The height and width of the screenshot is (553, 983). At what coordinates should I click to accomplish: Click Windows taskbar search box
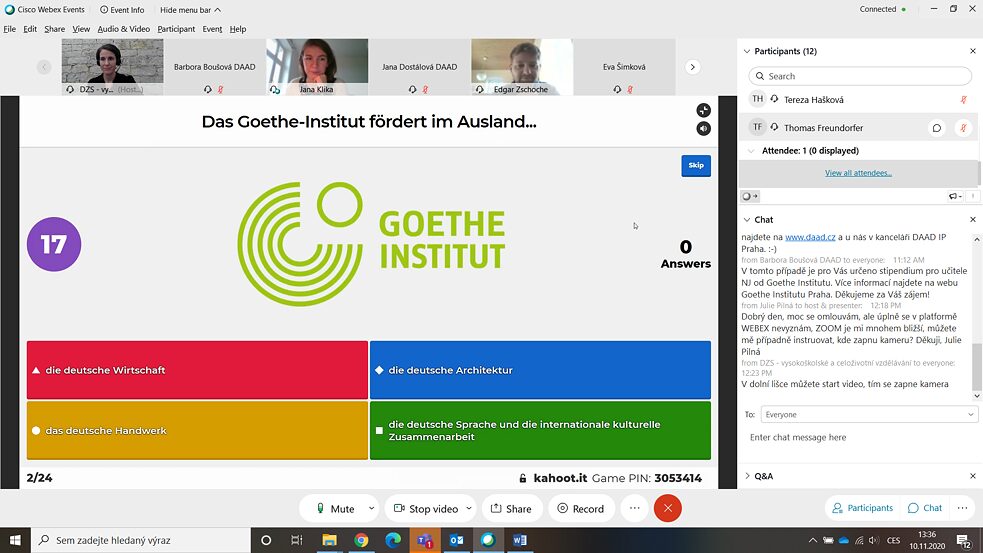tap(140, 540)
